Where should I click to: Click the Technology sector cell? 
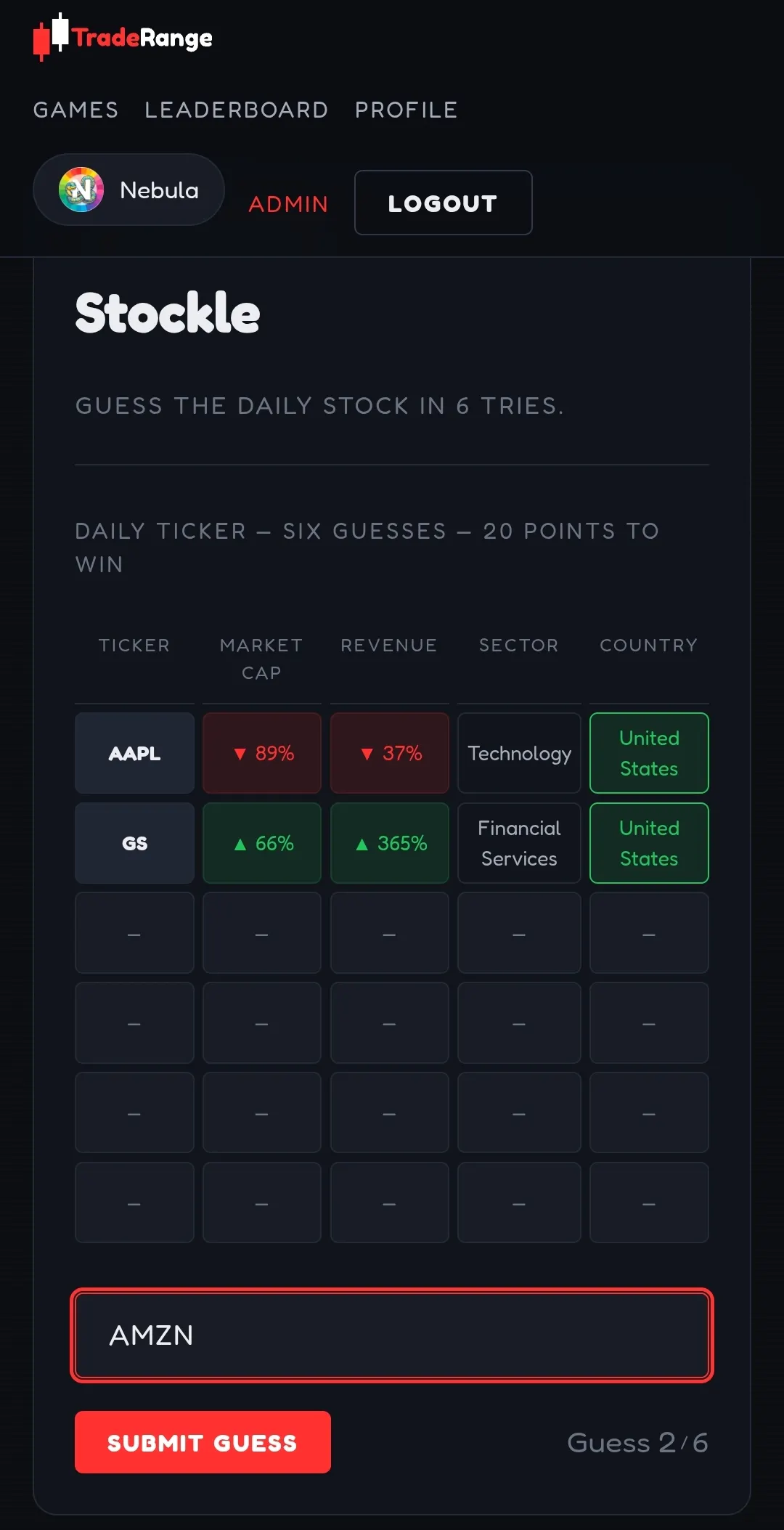click(519, 753)
